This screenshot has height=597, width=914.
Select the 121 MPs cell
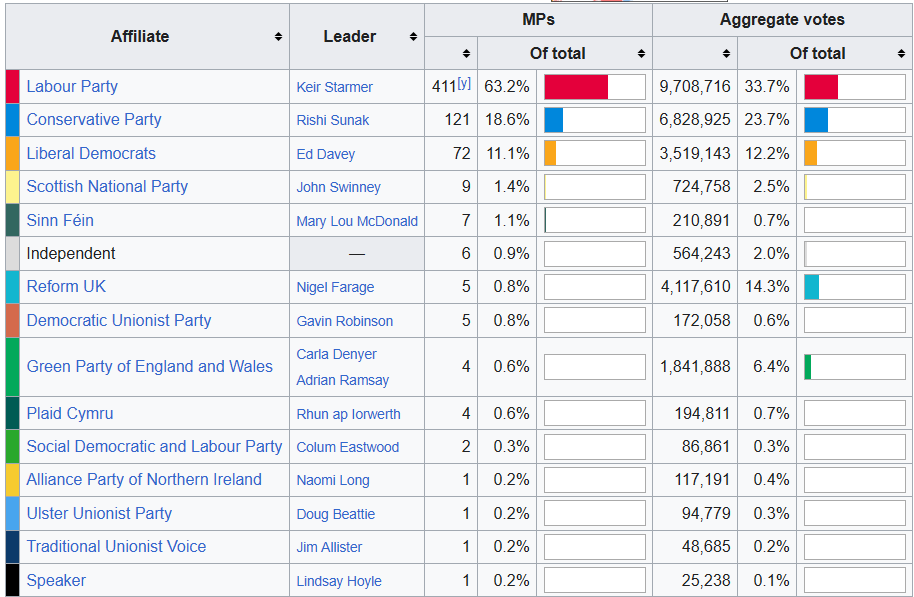[x=451, y=120]
